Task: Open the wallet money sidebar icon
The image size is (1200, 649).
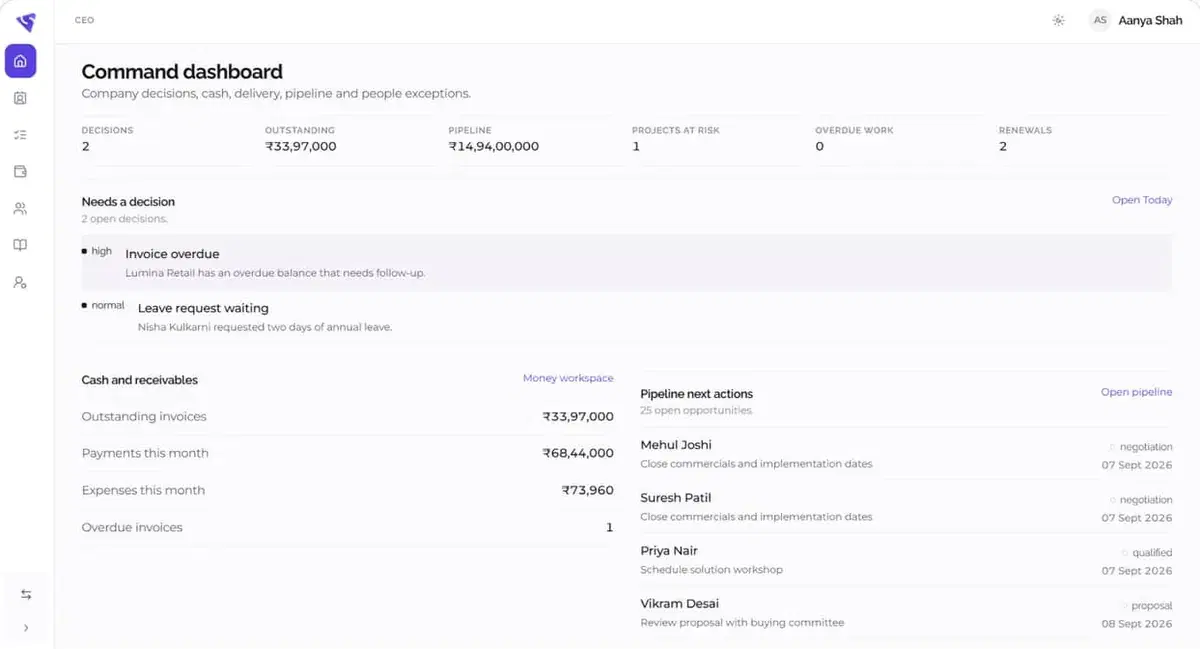Action: 20,172
